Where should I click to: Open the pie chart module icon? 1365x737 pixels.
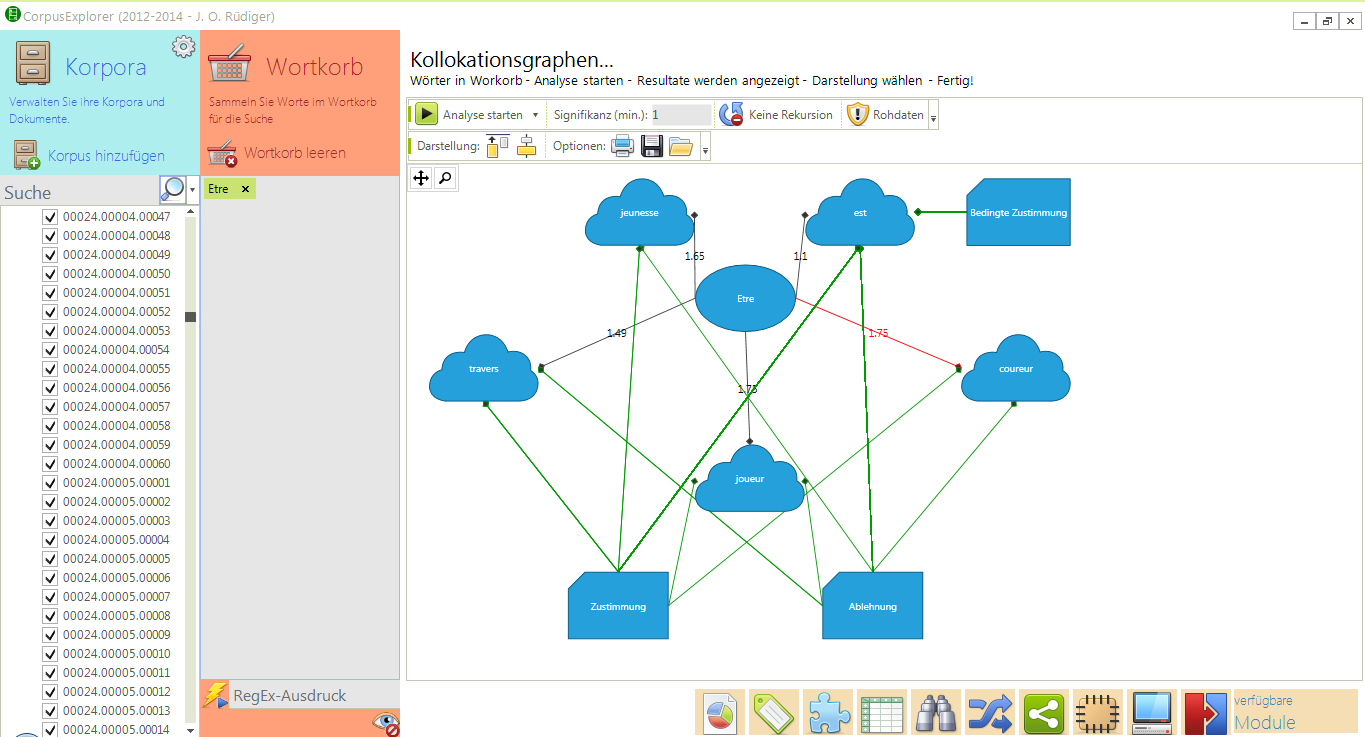(720, 713)
